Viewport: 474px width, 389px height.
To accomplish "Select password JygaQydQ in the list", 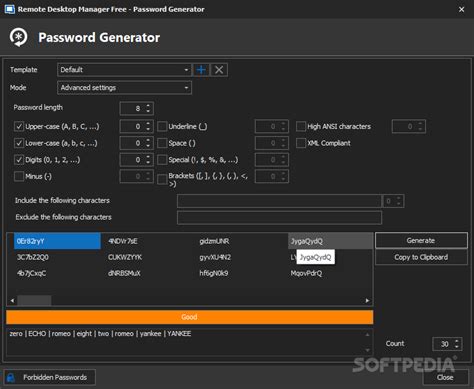I will click(x=330, y=241).
